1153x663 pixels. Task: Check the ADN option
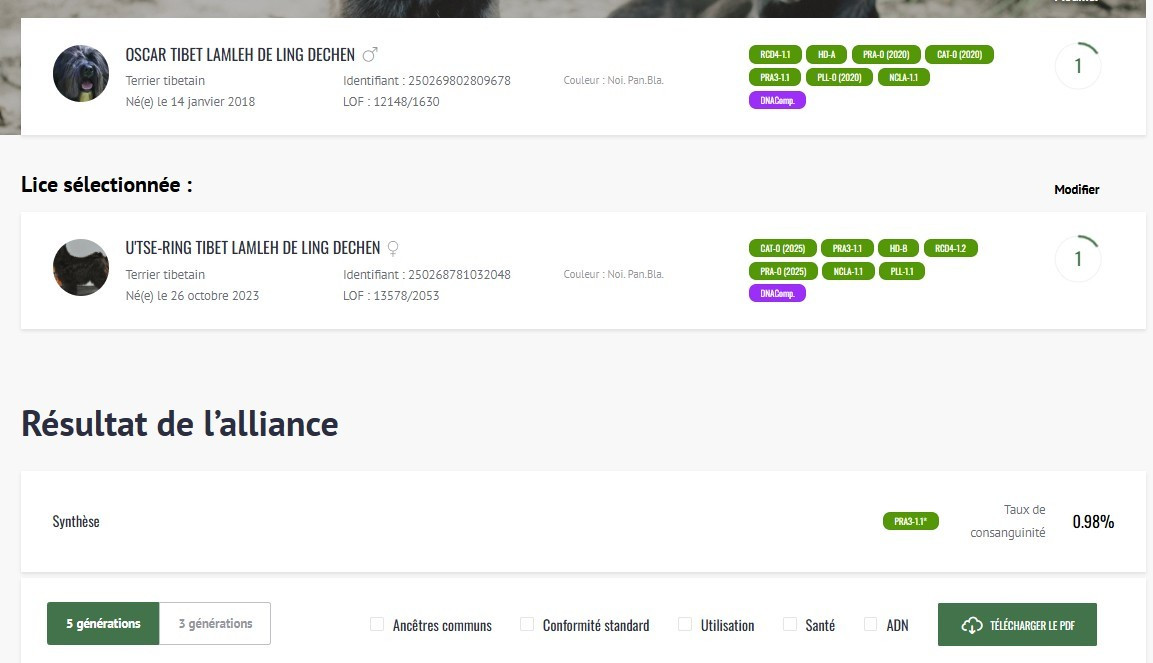click(x=871, y=625)
